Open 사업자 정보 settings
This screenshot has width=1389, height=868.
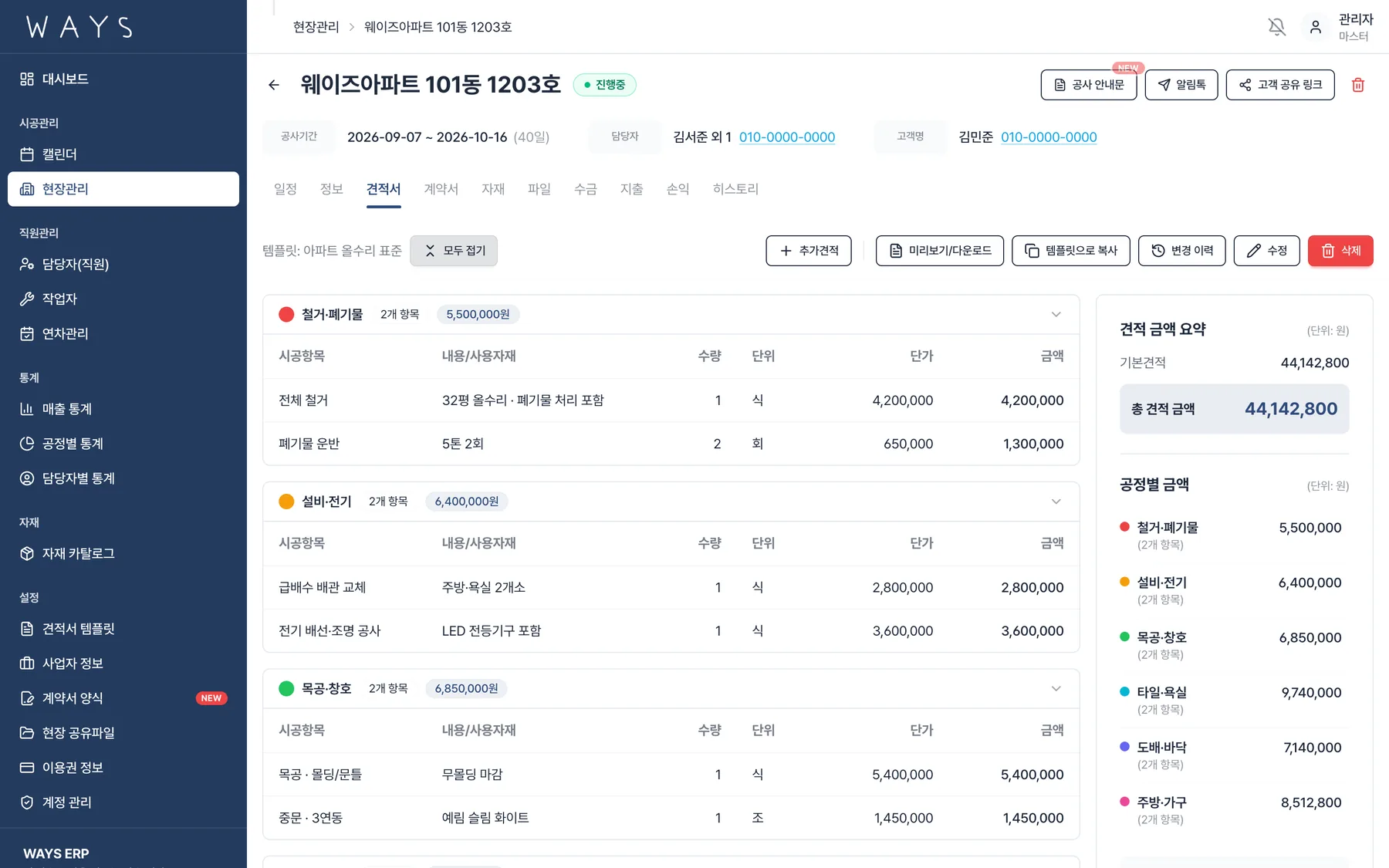click(123, 664)
